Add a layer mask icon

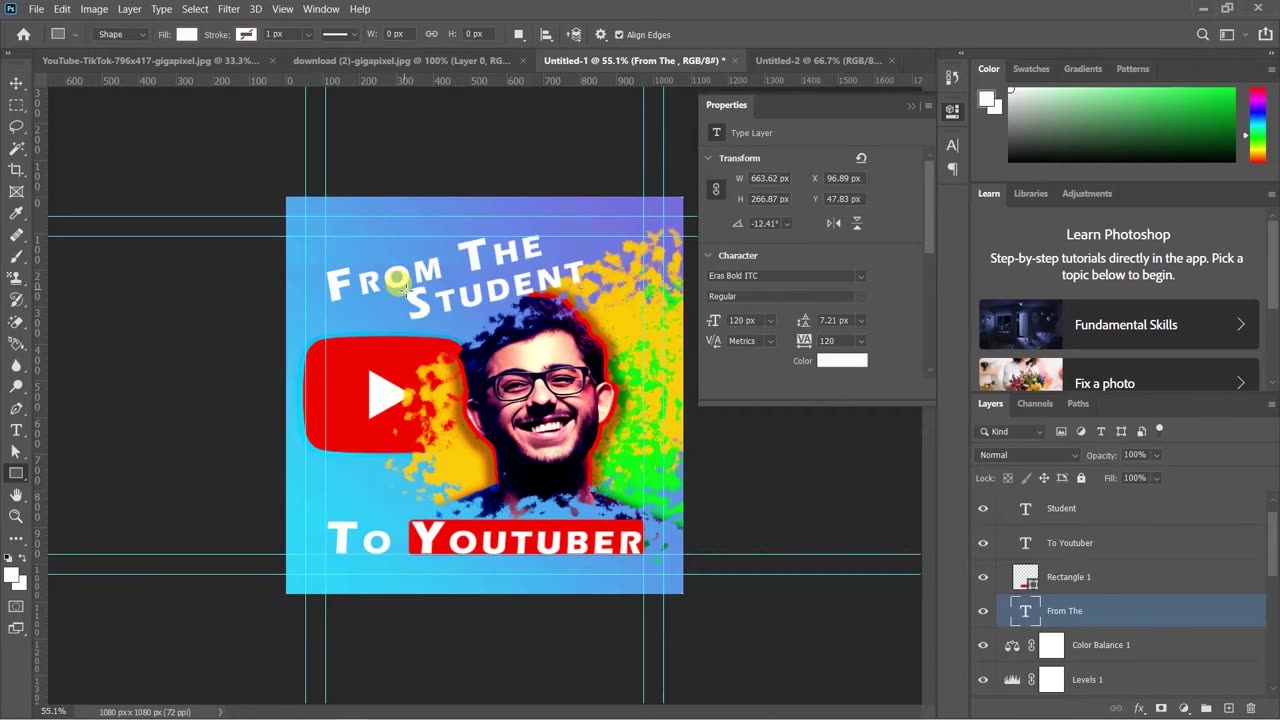[1161, 708]
